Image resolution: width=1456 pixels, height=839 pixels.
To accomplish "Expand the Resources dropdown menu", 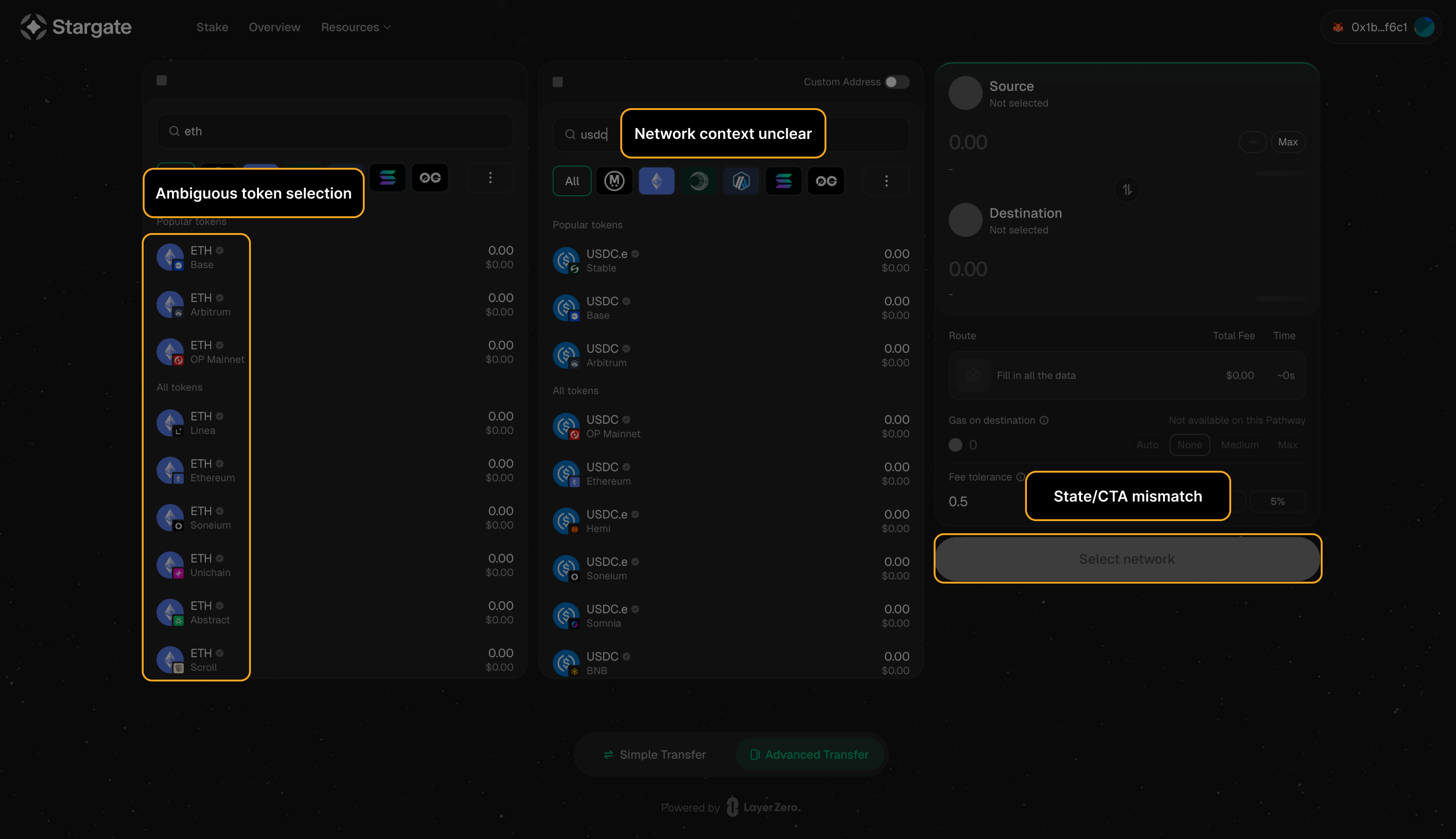I will pos(356,27).
